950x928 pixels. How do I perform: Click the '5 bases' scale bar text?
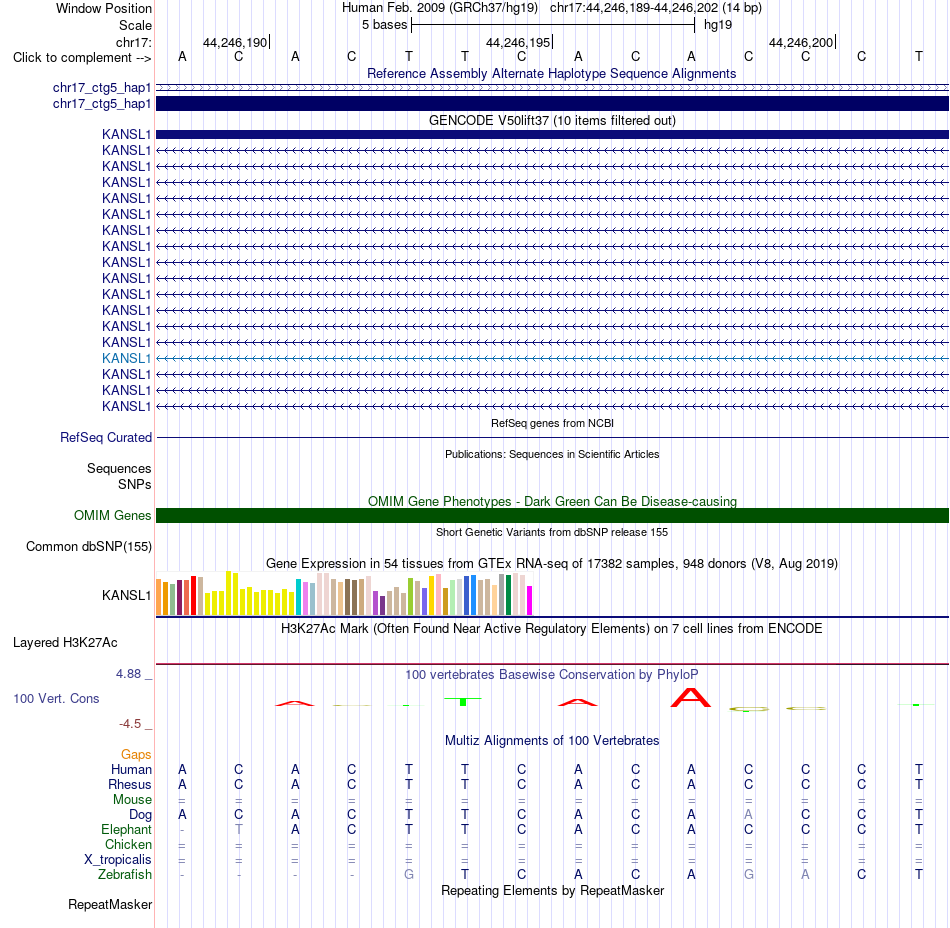(x=385, y=25)
